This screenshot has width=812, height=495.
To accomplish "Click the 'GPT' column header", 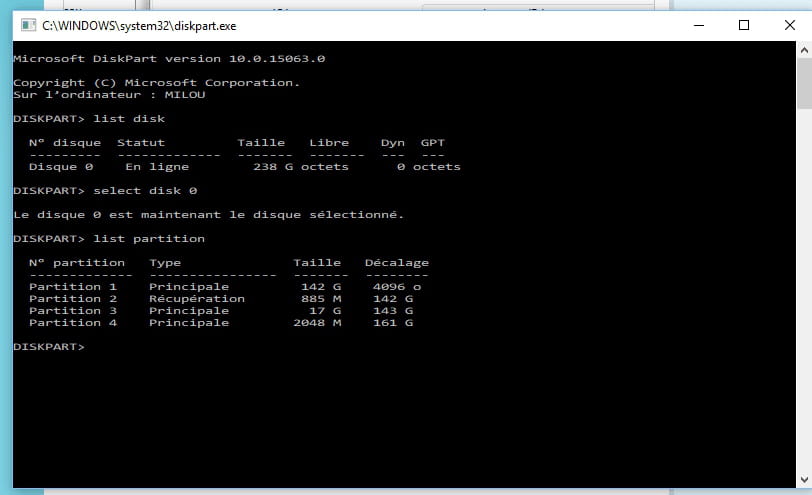I will click(432, 143).
